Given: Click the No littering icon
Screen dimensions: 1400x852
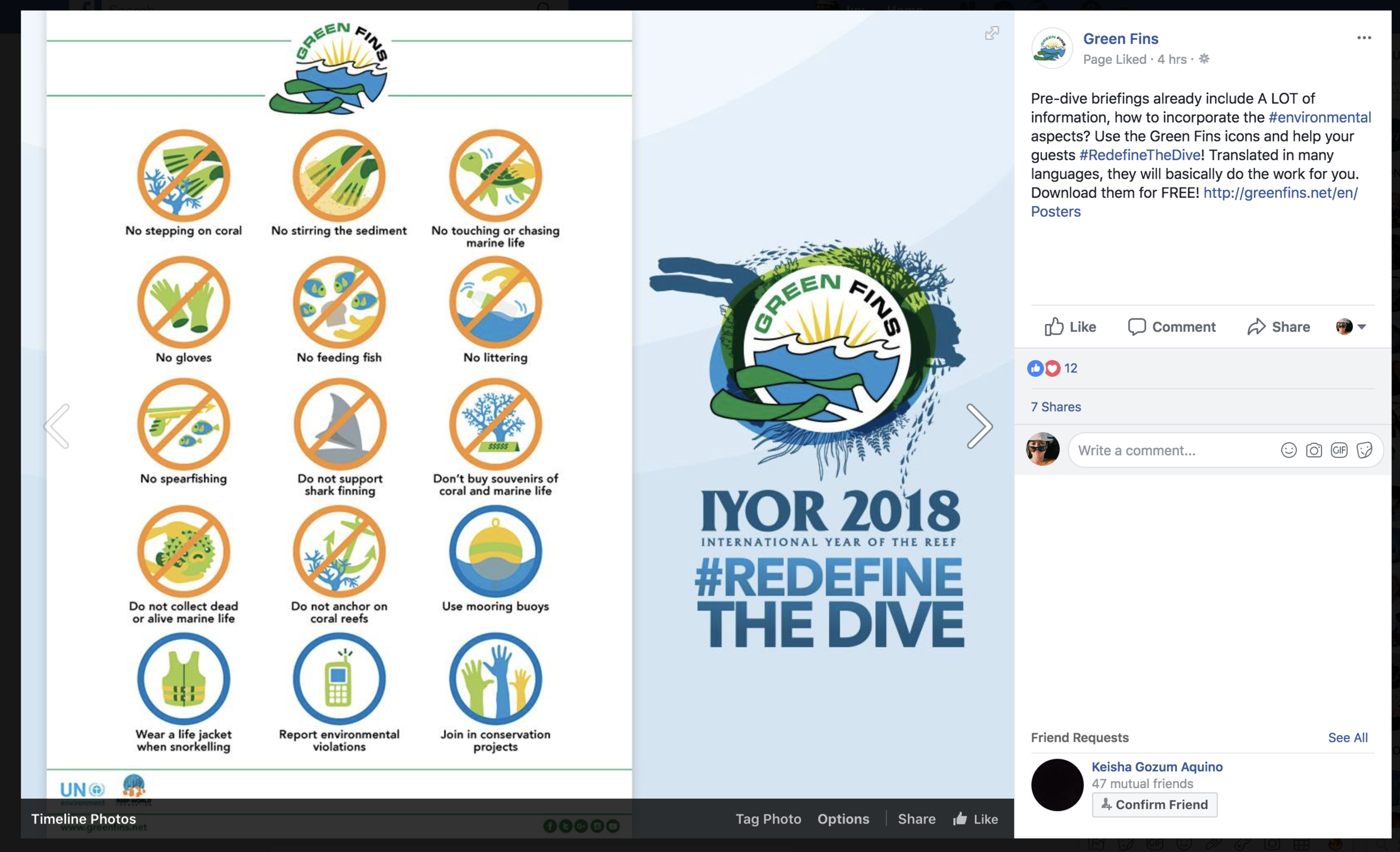Looking at the screenshot, I should [x=496, y=302].
